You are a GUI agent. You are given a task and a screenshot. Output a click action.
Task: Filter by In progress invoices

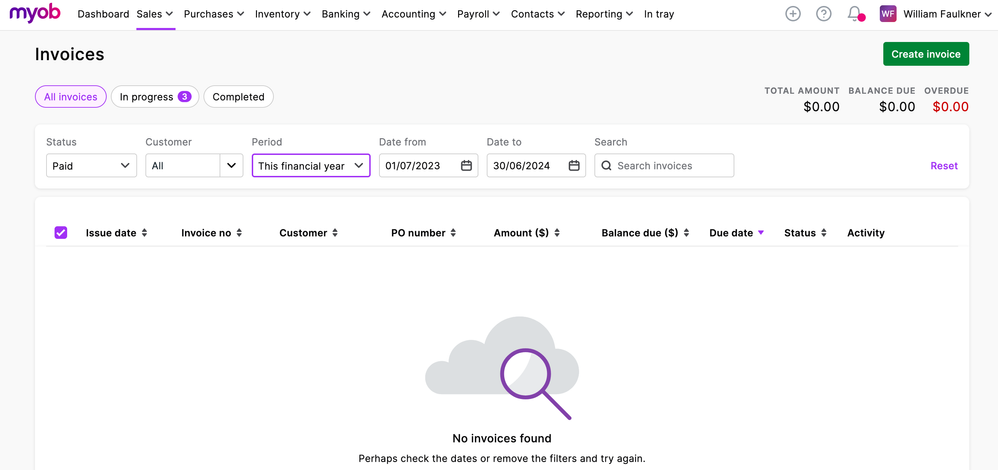click(154, 97)
